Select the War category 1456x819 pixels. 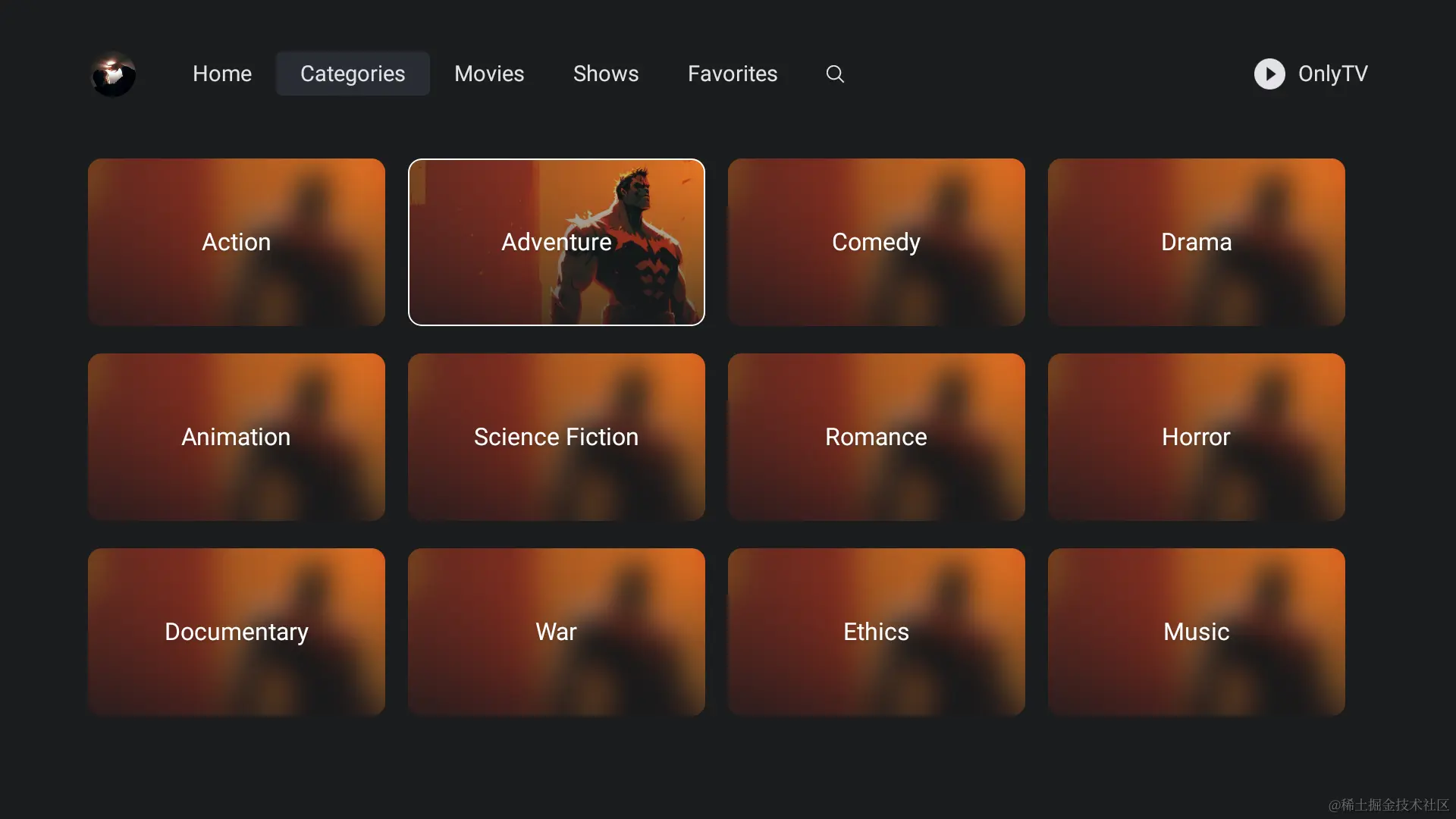[556, 632]
